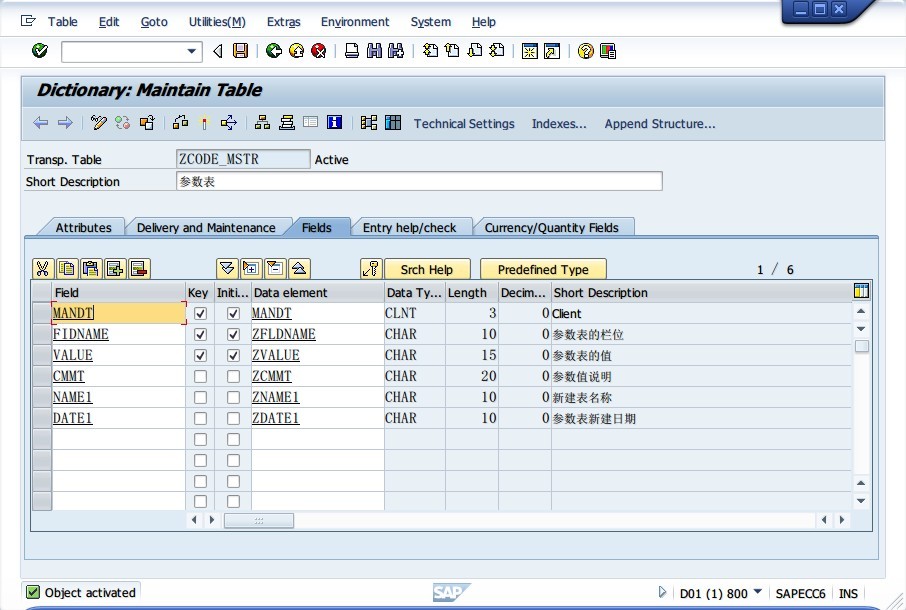Screen dimensions: 906x610
Task: Uncheck Initial Values checkbox for FIDNAME
Action: [233, 334]
